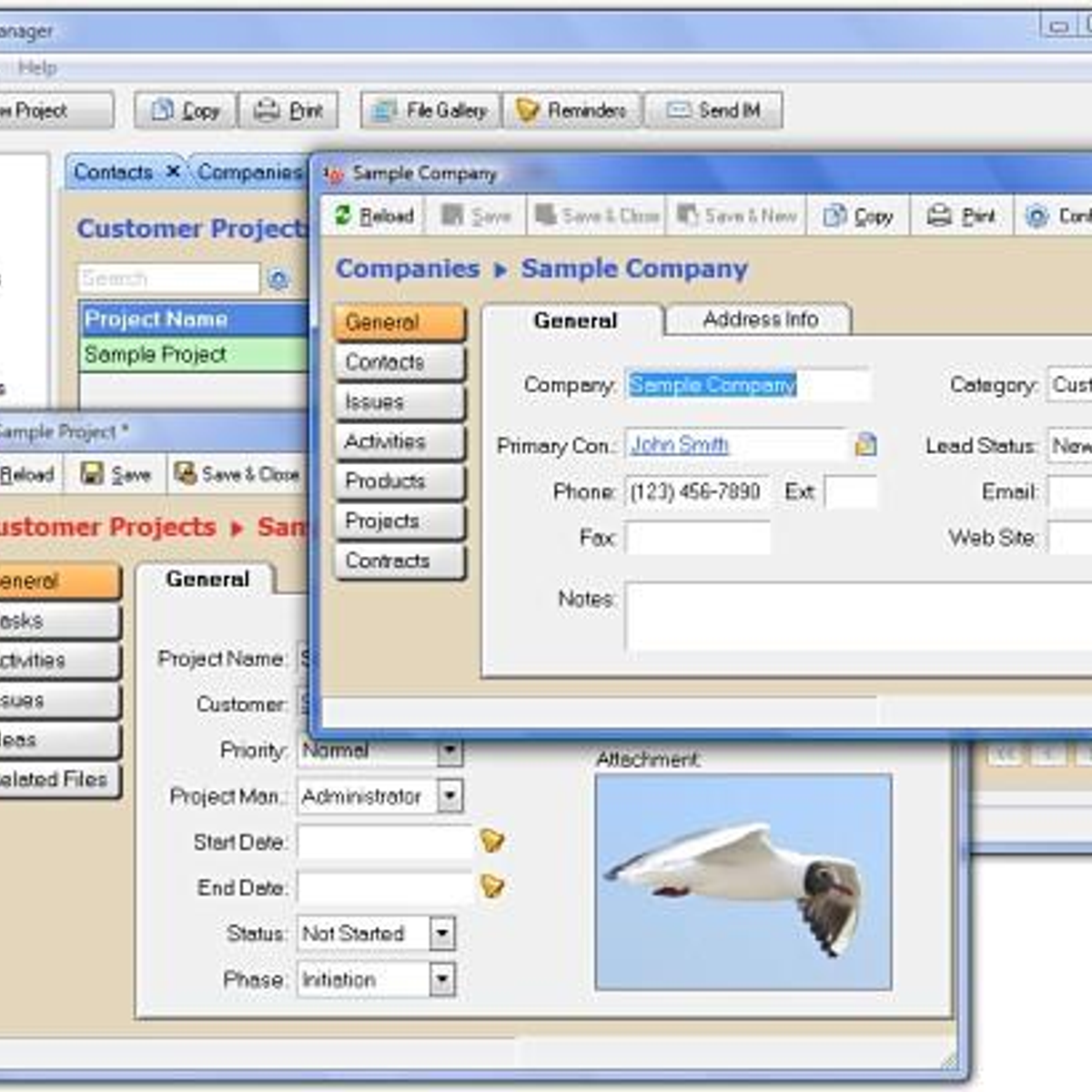Image resolution: width=1092 pixels, height=1092 pixels.
Task: Click the Send IM toolbar button
Action: (x=713, y=111)
